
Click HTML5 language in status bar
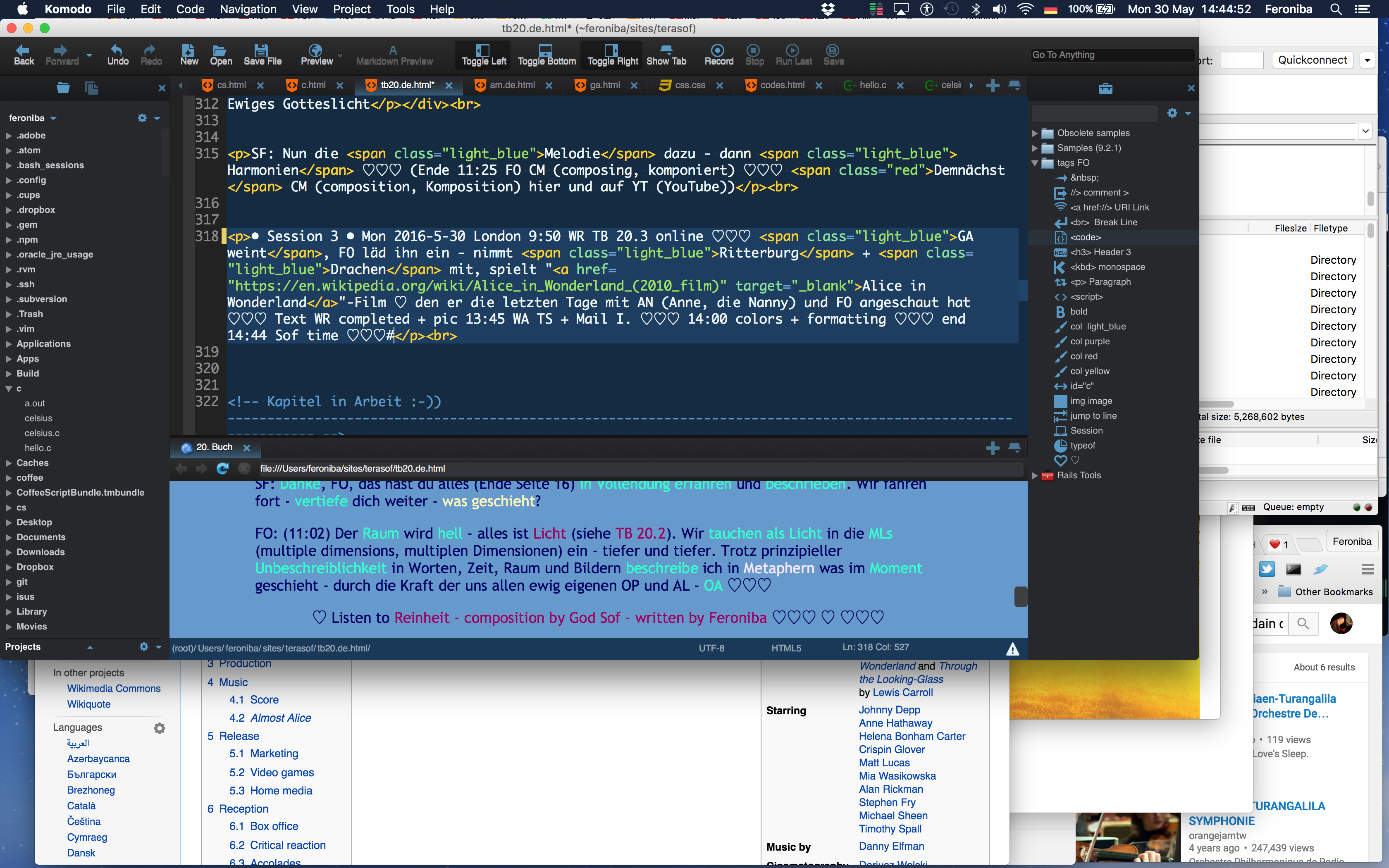(x=786, y=648)
